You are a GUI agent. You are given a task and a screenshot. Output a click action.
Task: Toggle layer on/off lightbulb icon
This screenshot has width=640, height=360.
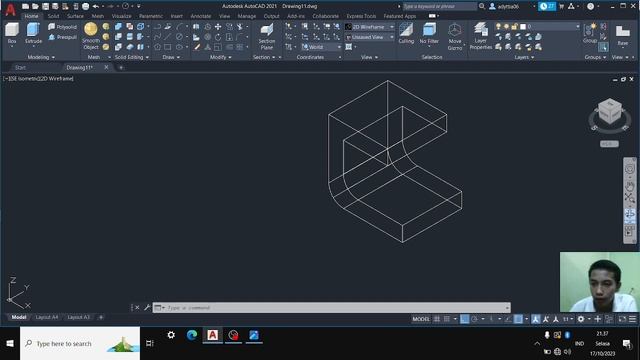point(498,27)
